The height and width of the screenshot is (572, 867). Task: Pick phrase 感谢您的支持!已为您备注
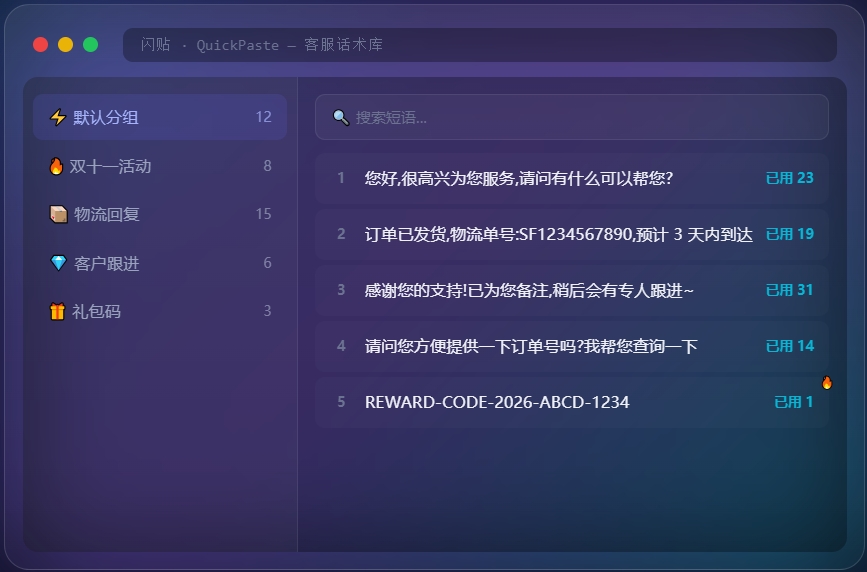point(572,290)
